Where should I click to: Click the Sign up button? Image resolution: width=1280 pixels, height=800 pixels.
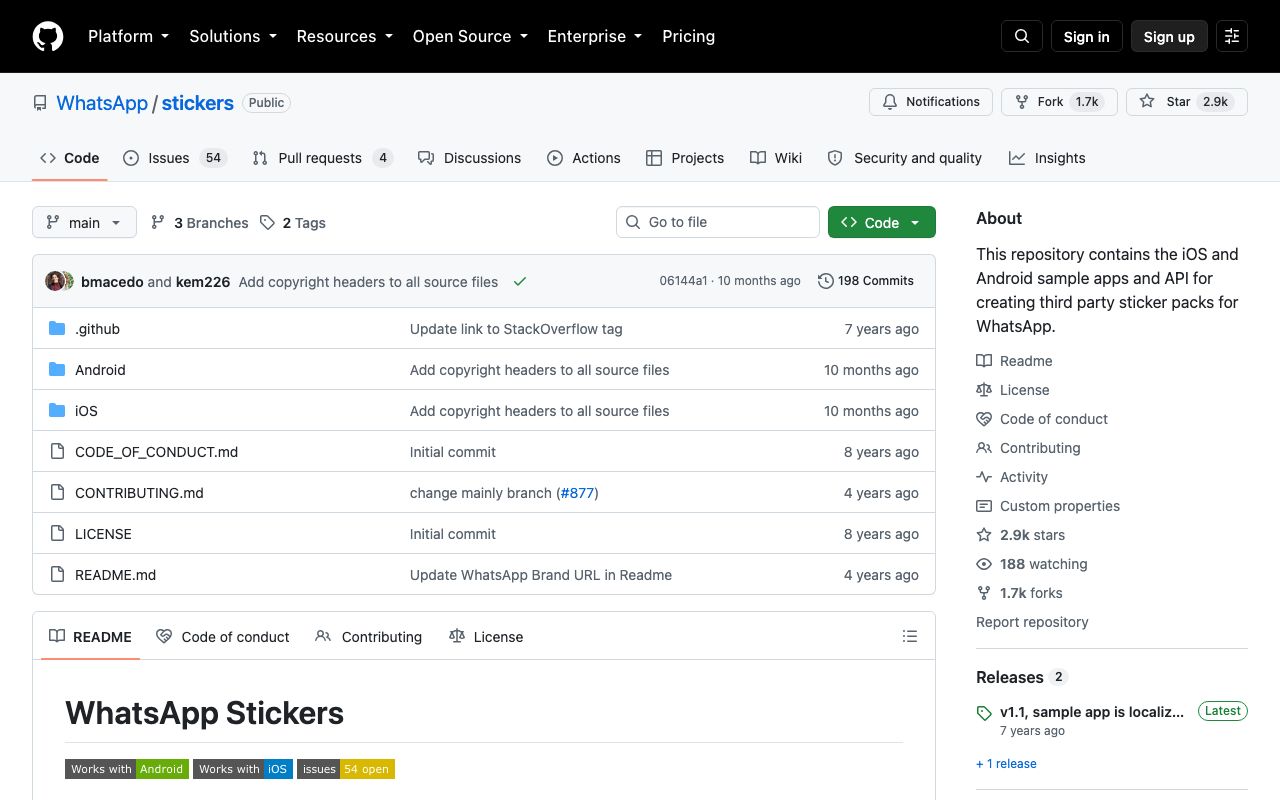tap(1169, 36)
